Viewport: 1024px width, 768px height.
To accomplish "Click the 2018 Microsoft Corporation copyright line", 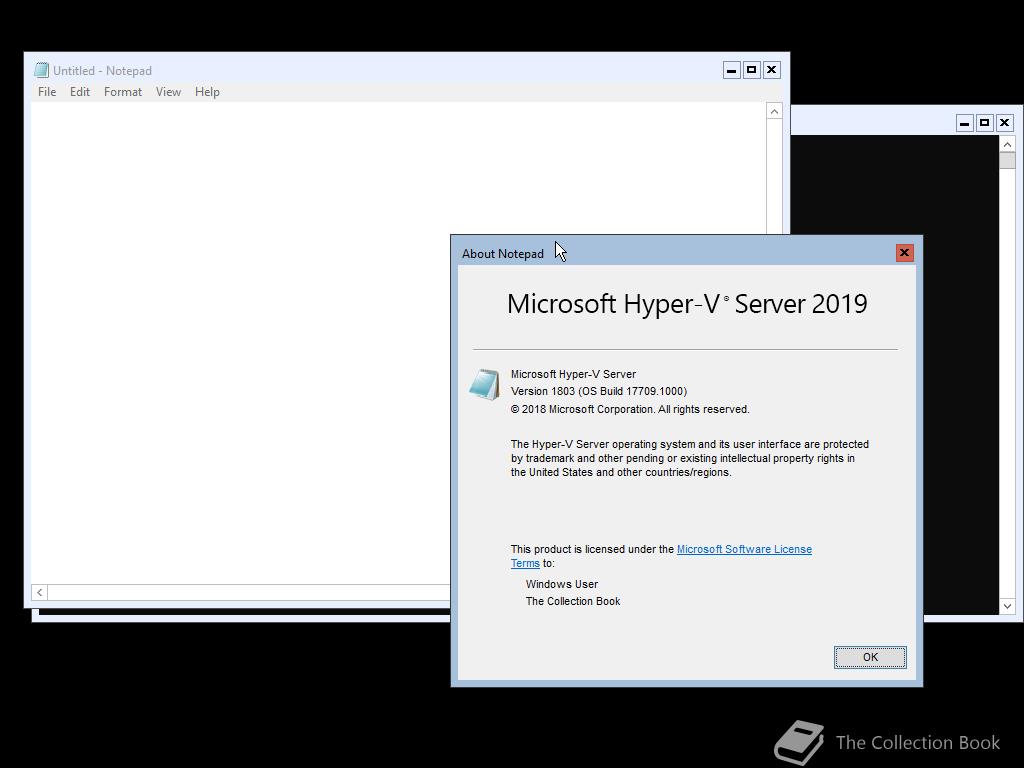I will pos(630,409).
